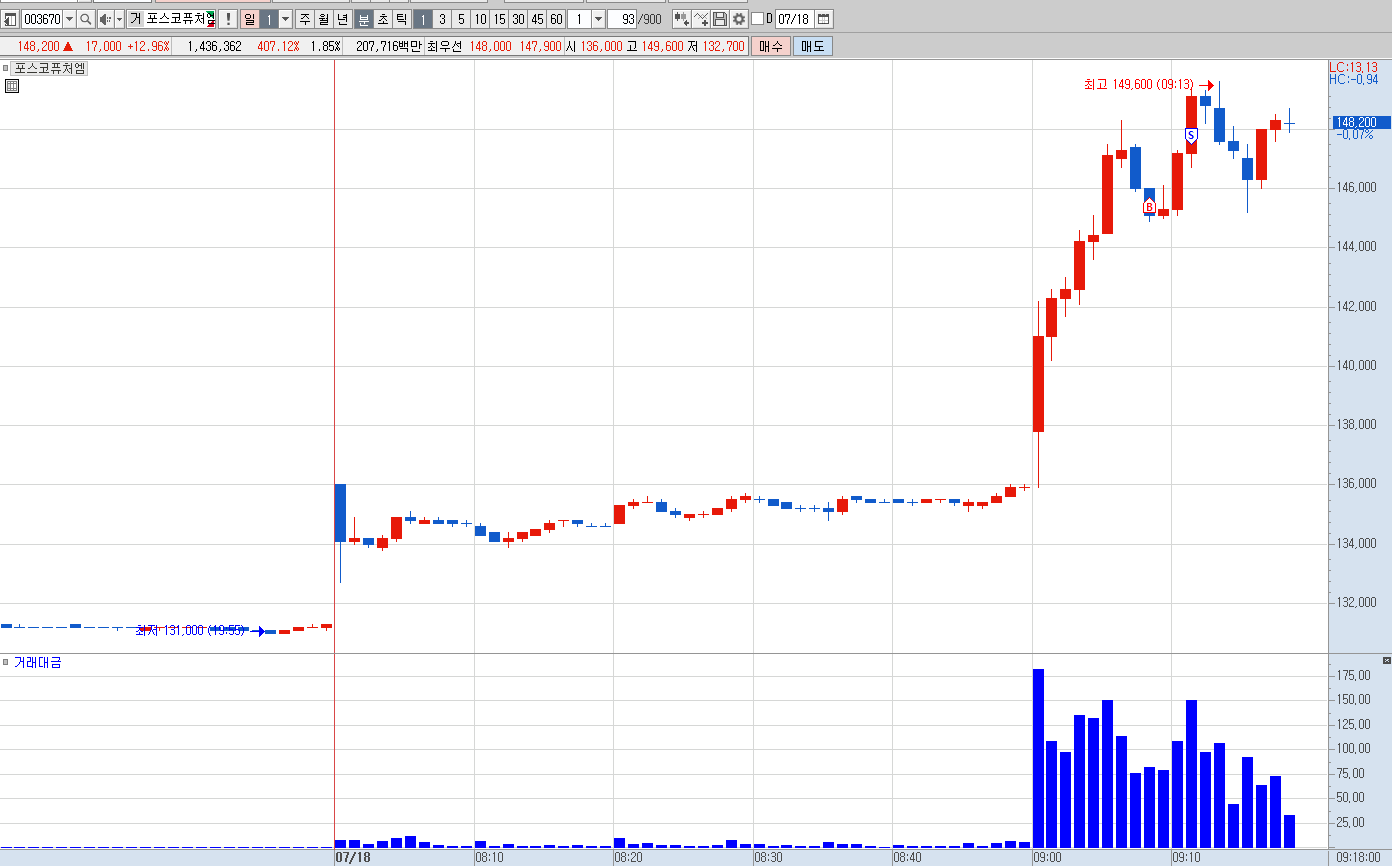Close the 거래대금 panel with the x icon
The width and height of the screenshot is (1392, 866).
(x=1386, y=661)
